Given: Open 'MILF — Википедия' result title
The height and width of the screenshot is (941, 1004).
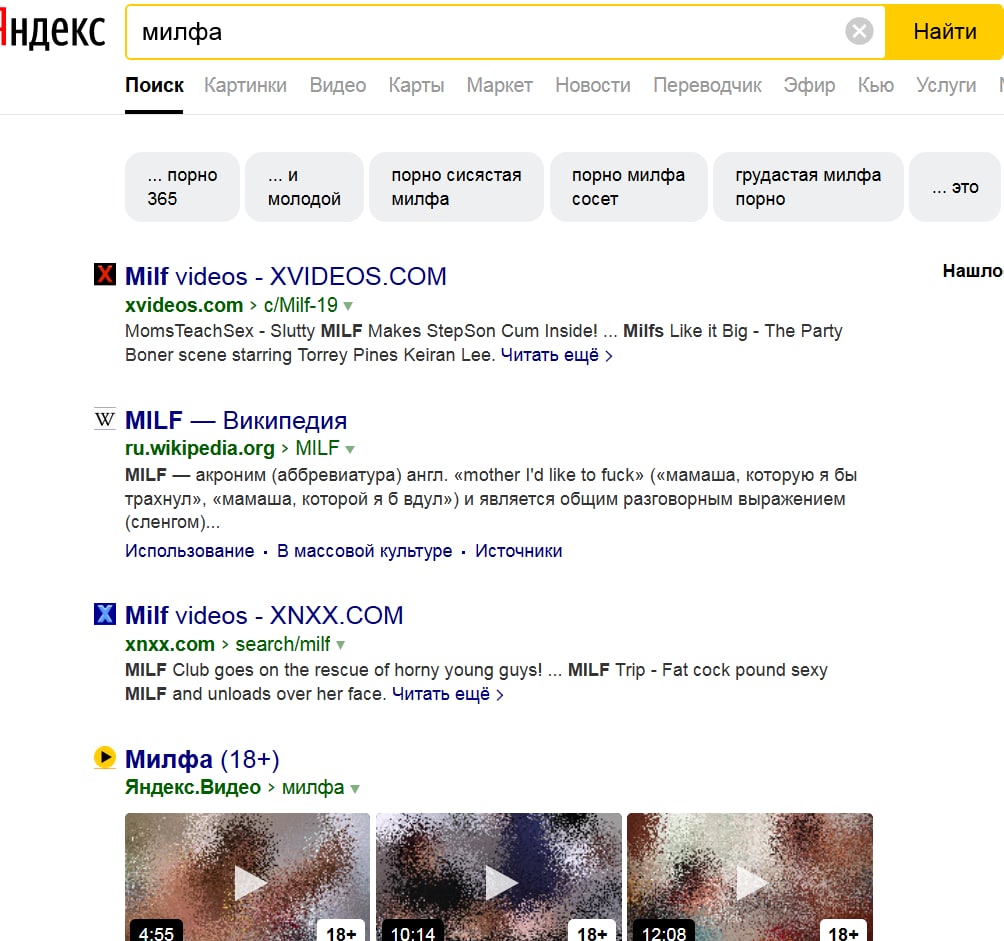Looking at the screenshot, I should pyautogui.click(x=236, y=421).
